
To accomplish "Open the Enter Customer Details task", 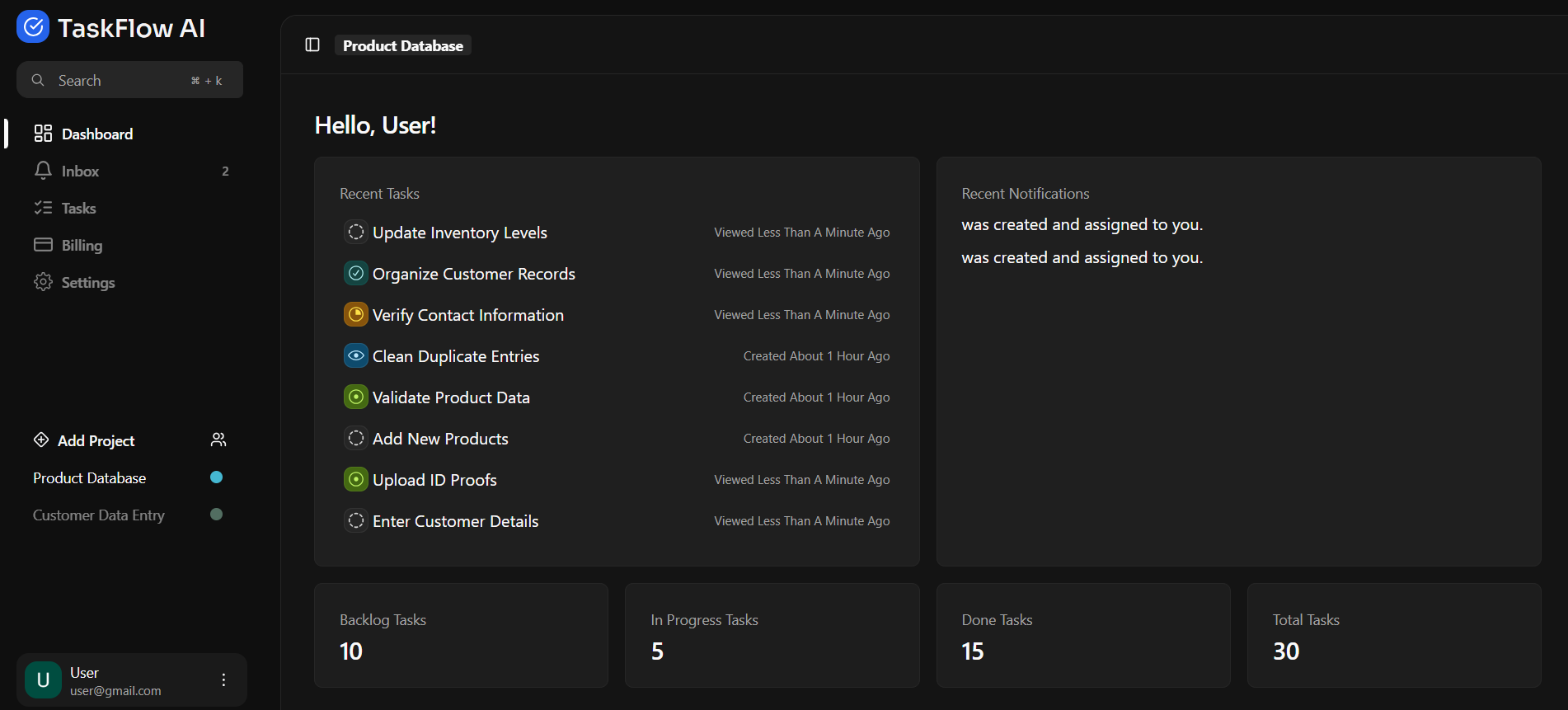I will click(x=455, y=521).
